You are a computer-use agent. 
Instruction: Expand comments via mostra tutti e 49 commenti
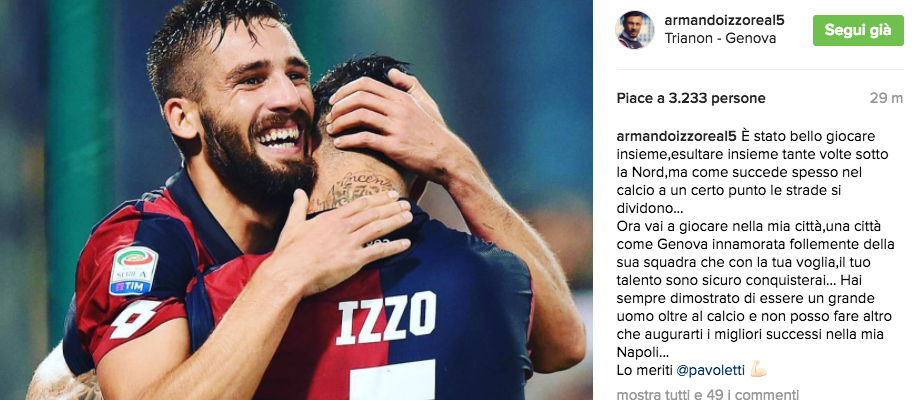click(707, 395)
